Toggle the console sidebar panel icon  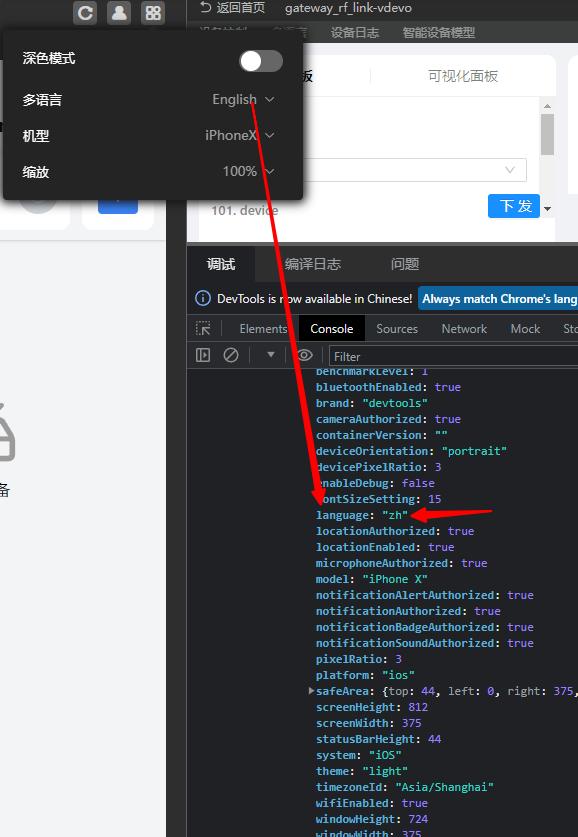[203, 355]
